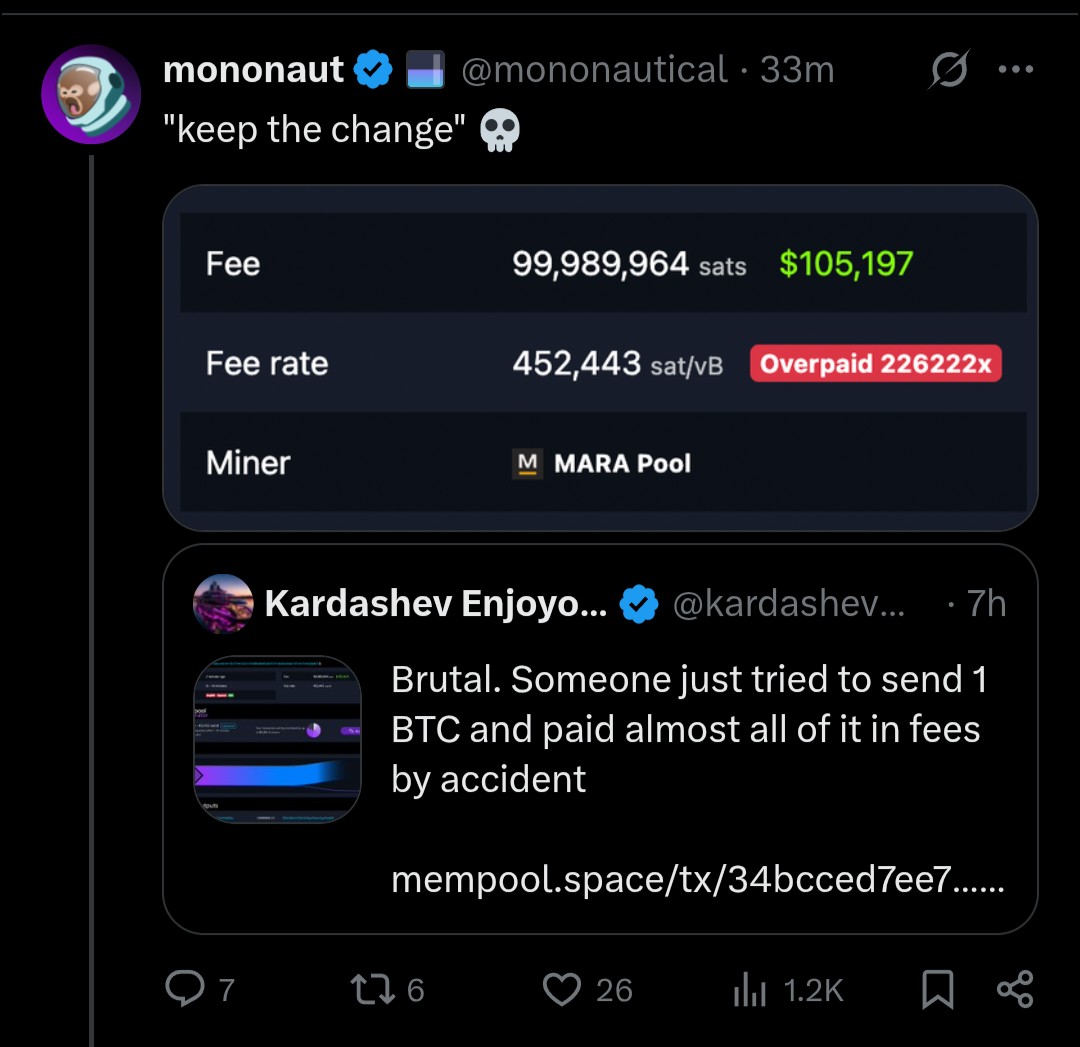Click the mononaut display name
Viewport: 1080px width, 1047px height.
pos(253,70)
